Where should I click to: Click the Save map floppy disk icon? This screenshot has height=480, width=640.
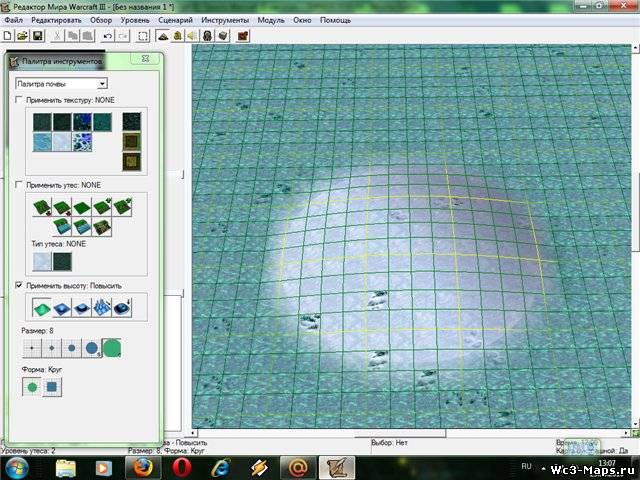[x=37, y=36]
